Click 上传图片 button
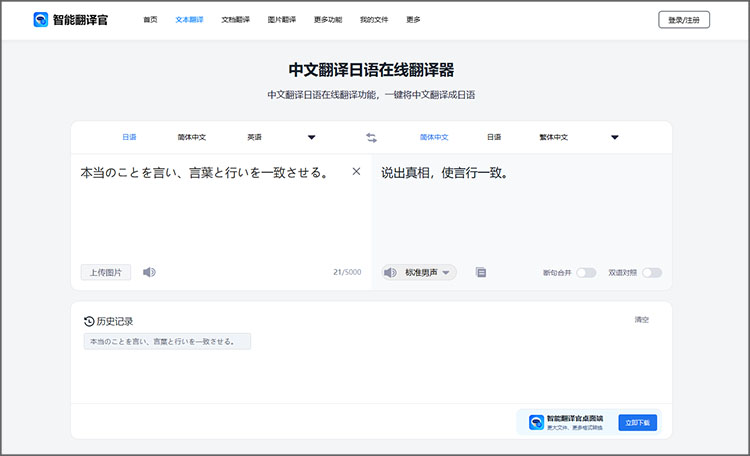Image resolution: width=750 pixels, height=456 pixels. click(x=106, y=272)
